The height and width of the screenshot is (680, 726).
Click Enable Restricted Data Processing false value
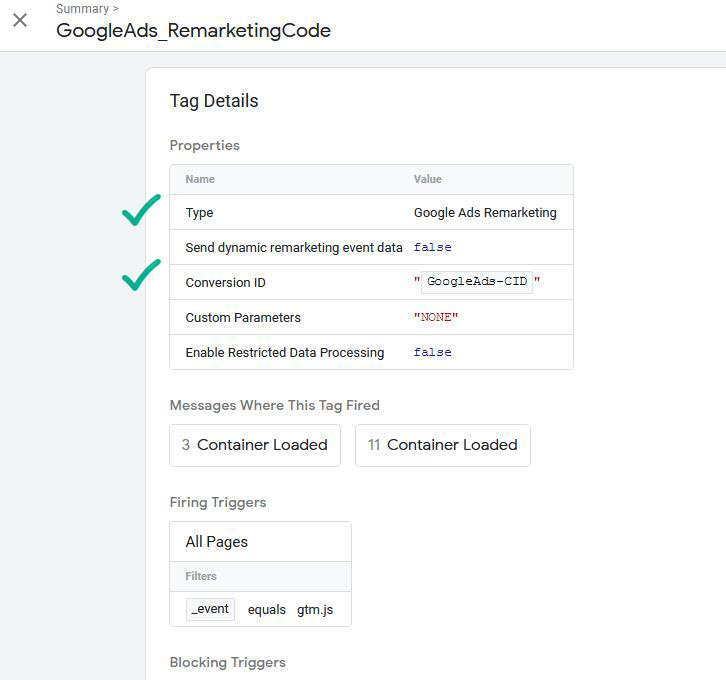pos(433,352)
